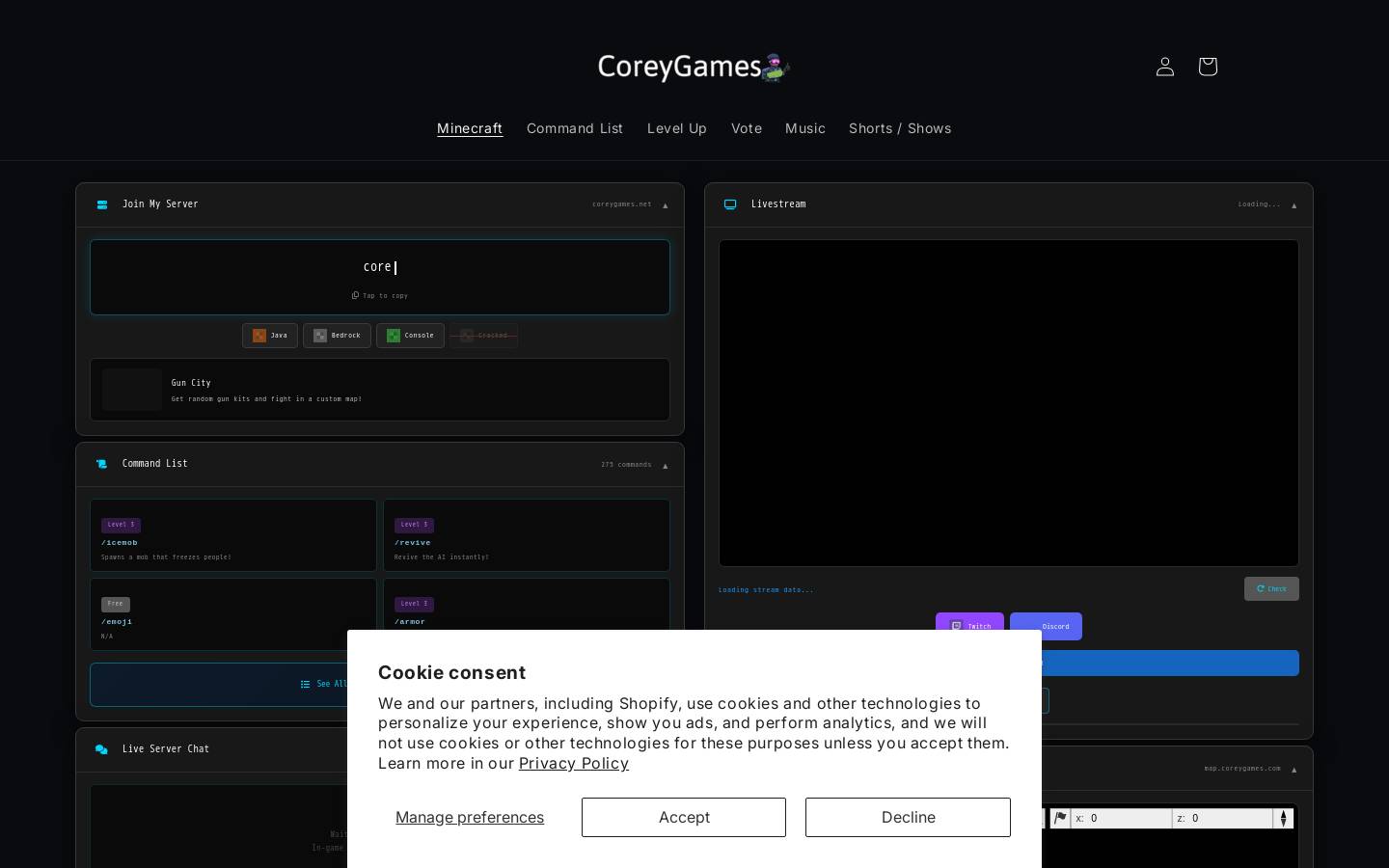Open the Gun City game card
Screen dimensions: 1389x868
[380, 390]
